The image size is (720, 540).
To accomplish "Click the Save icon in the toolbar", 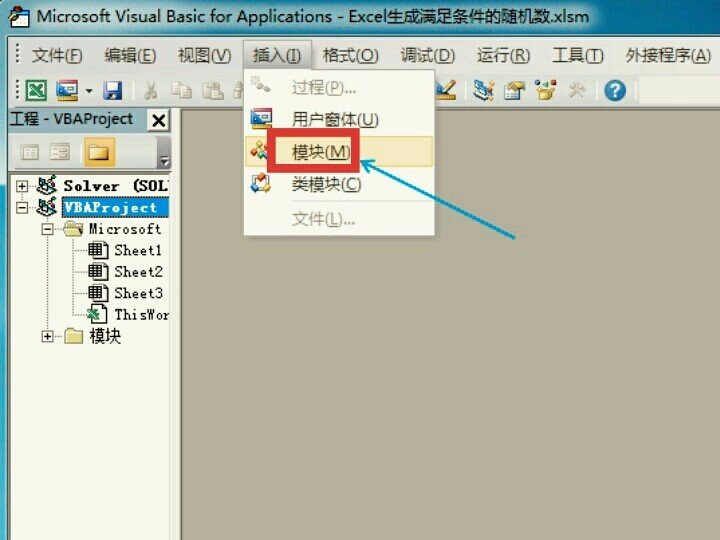I will (113, 91).
